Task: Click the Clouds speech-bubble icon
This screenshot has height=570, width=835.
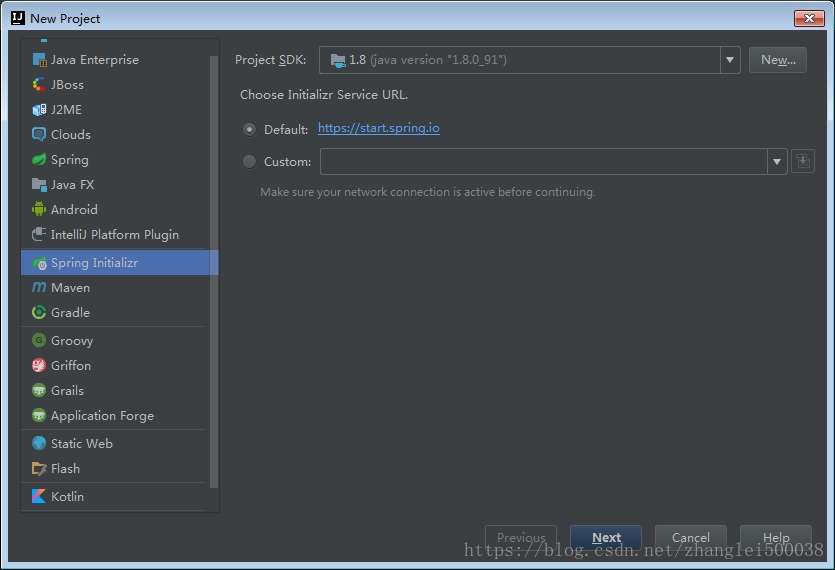Action: (x=39, y=134)
